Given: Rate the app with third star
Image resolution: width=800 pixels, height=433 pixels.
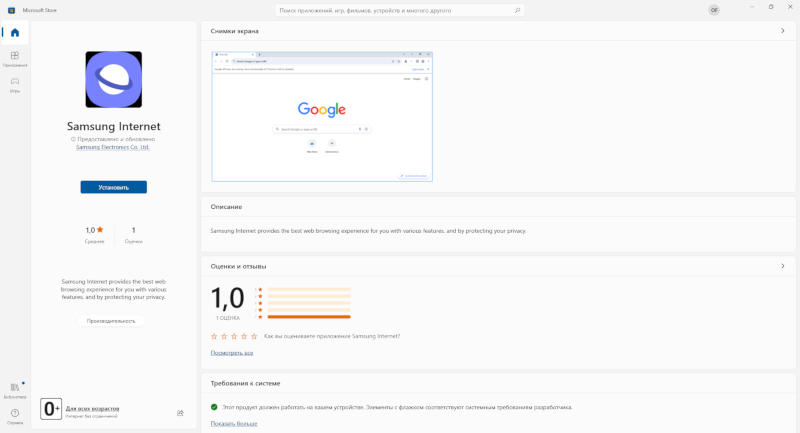Looking at the screenshot, I should click(234, 336).
